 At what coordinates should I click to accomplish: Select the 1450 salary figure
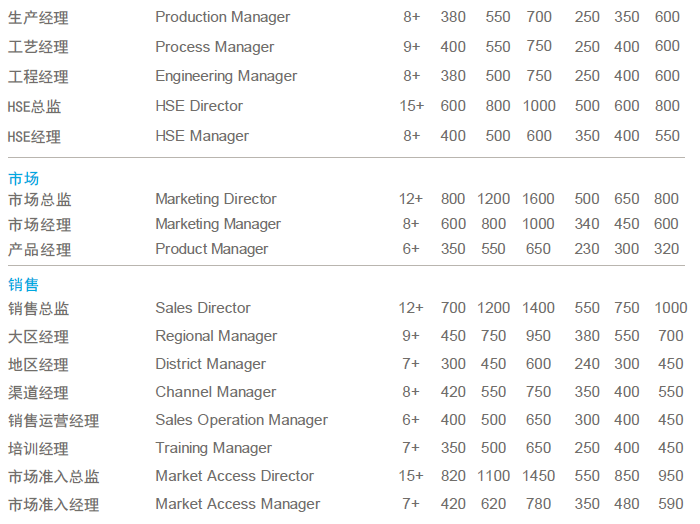click(538, 476)
